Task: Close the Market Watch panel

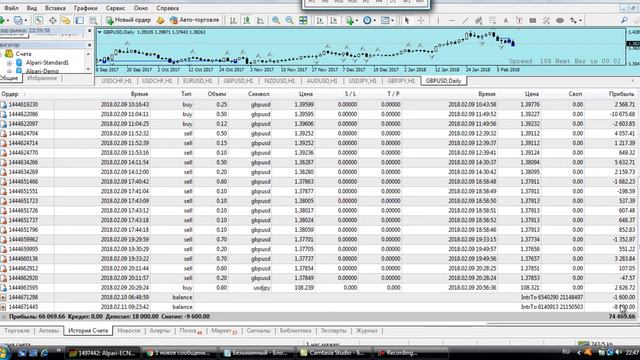Action: click(x=90, y=31)
